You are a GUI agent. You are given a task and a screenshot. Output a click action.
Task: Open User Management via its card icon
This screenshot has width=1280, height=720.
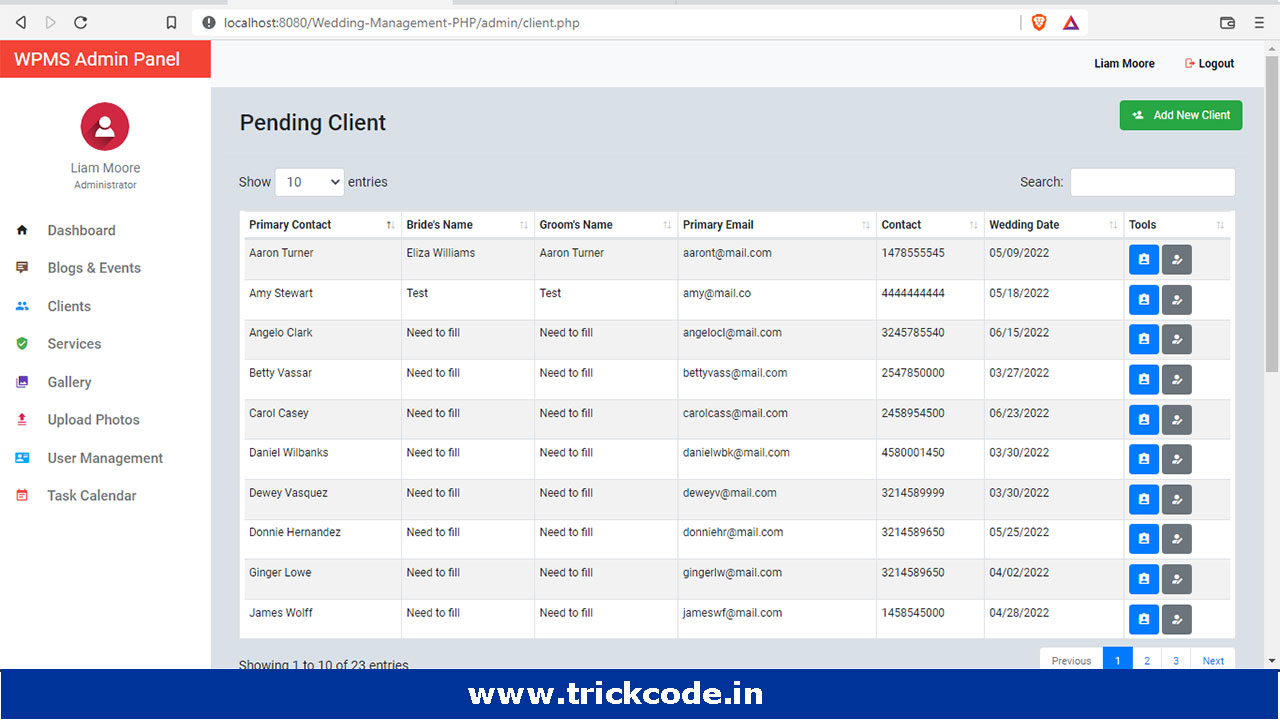pyautogui.click(x=22, y=457)
